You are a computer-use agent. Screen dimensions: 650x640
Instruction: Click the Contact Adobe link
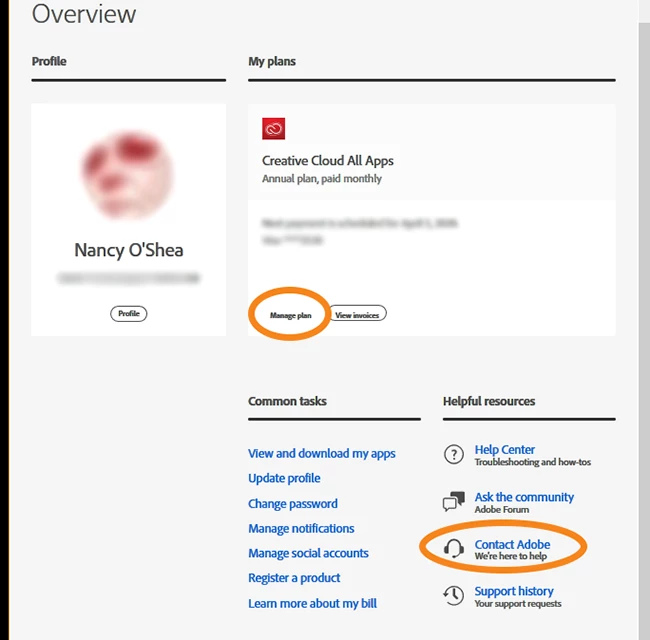(x=512, y=544)
